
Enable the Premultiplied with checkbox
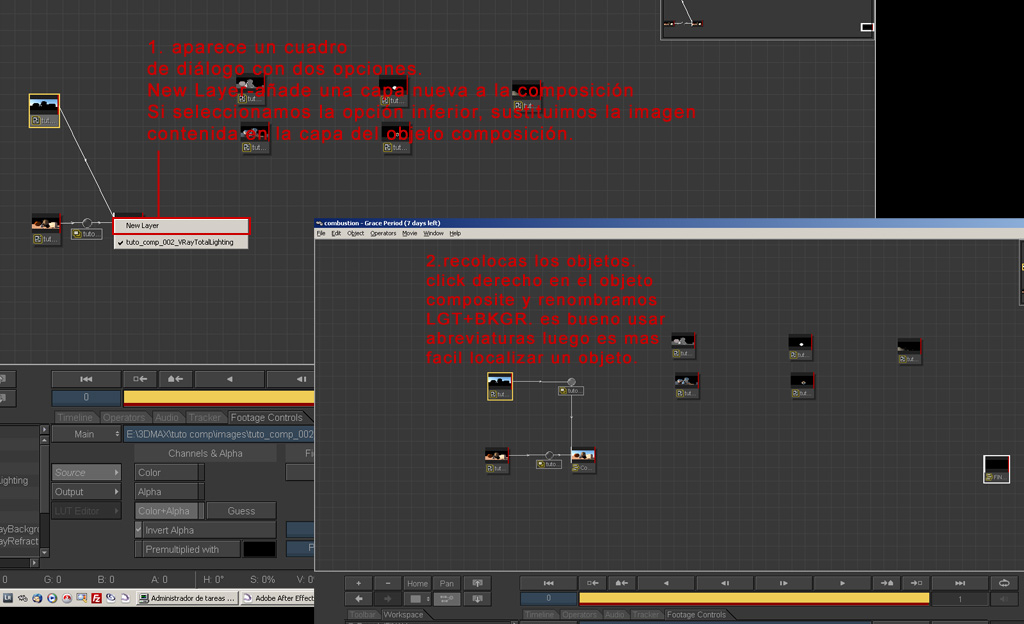tap(138, 550)
